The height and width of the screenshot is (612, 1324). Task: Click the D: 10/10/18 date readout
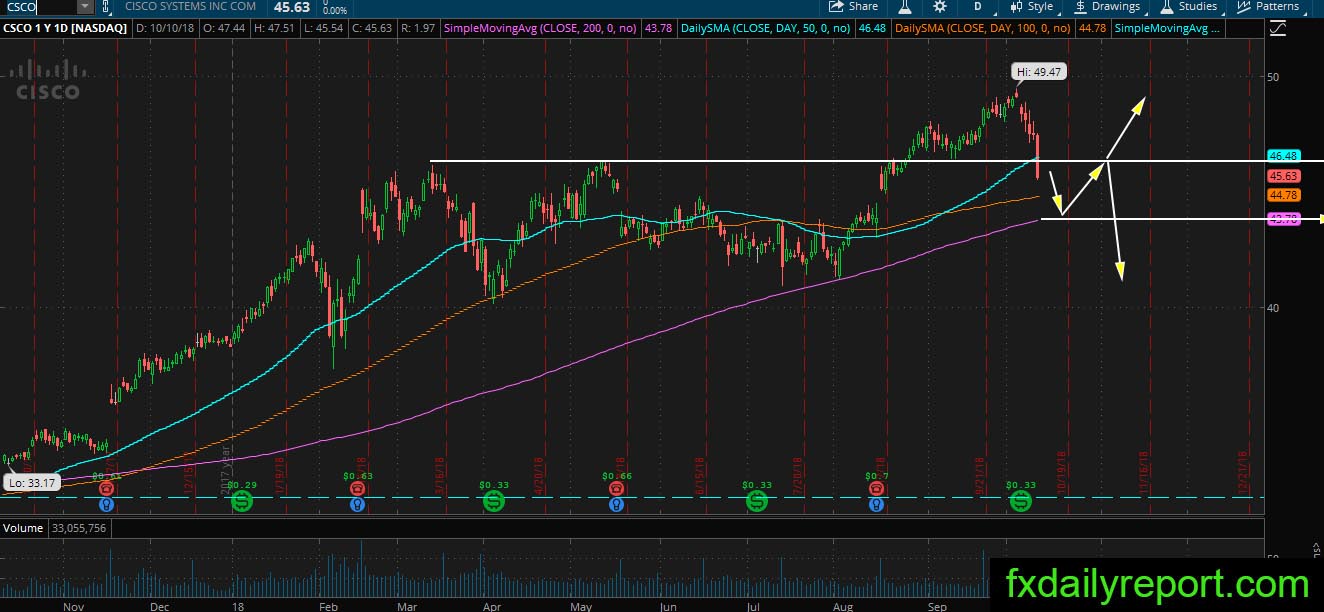(x=166, y=28)
